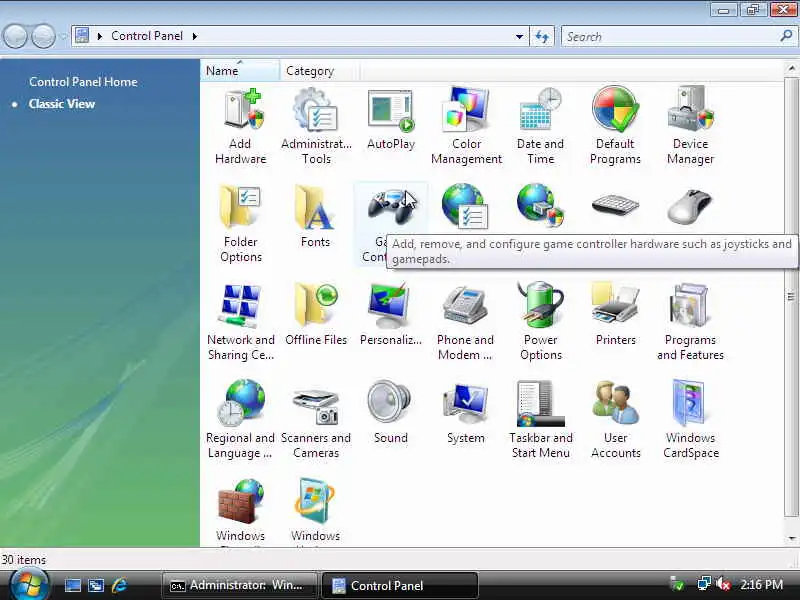Click the globe with network plug icon
Viewport: 800px width, 600px height.
(x=540, y=205)
